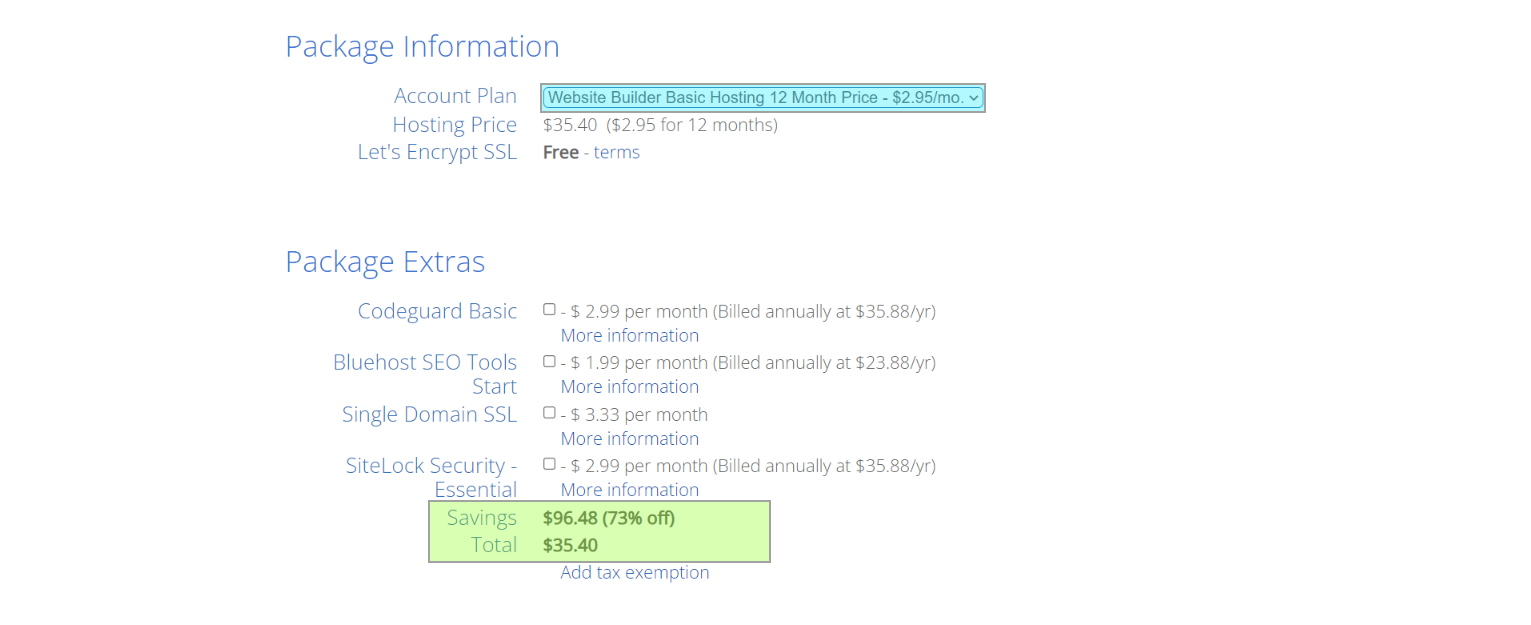The width and height of the screenshot is (1531, 625).
Task: Show More information about SiteLock Security
Action: (630, 489)
